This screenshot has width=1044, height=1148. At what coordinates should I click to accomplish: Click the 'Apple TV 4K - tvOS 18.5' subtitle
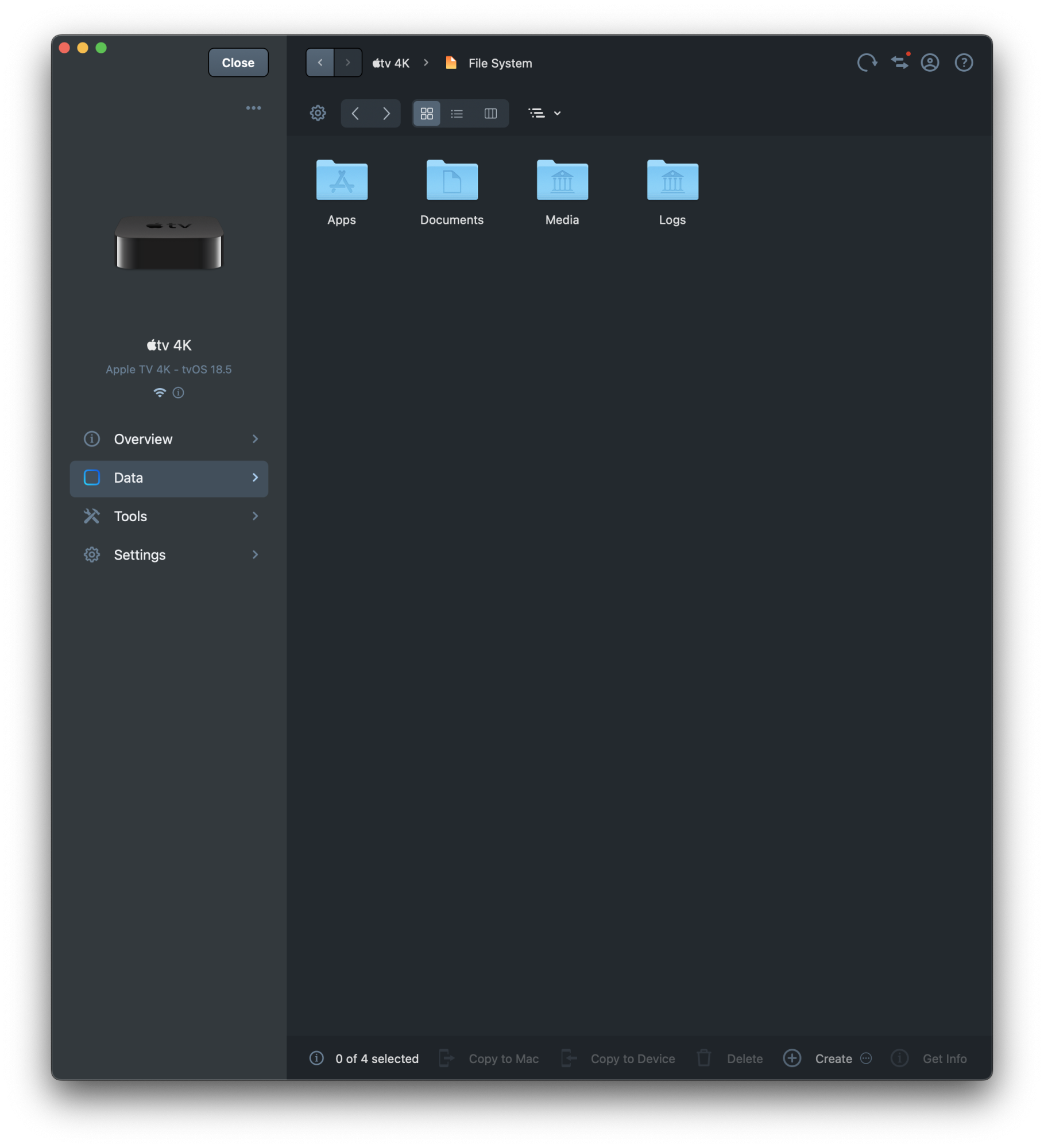[x=169, y=369]
